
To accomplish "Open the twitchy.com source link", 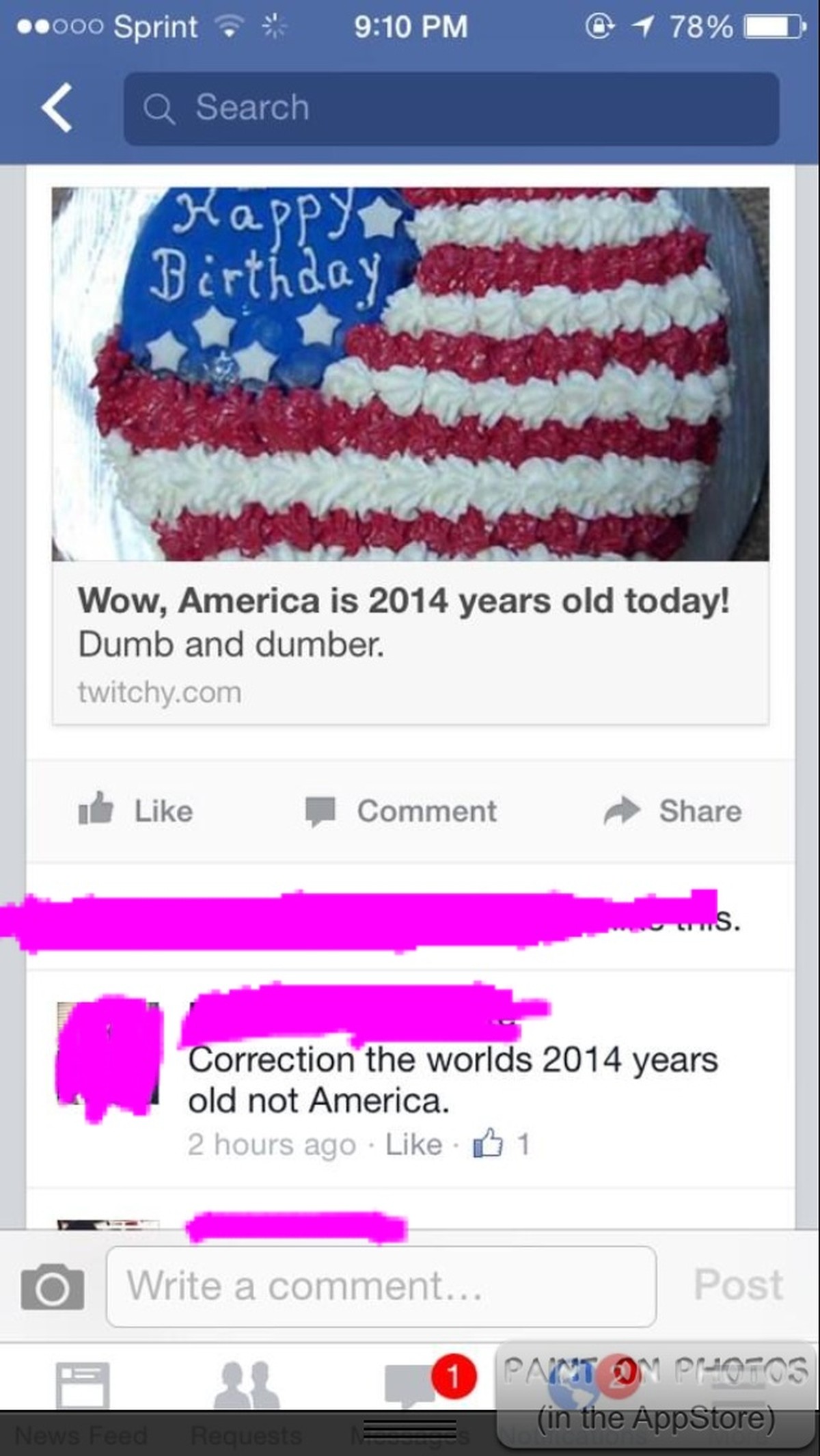I will [159, 692].
